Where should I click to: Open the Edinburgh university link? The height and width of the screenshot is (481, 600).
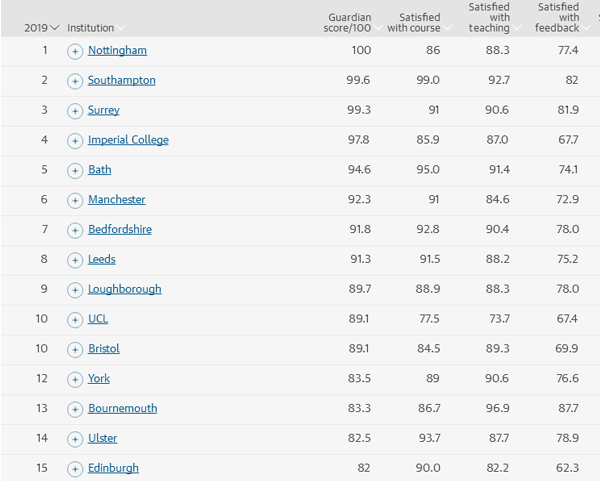coord(113,468)
